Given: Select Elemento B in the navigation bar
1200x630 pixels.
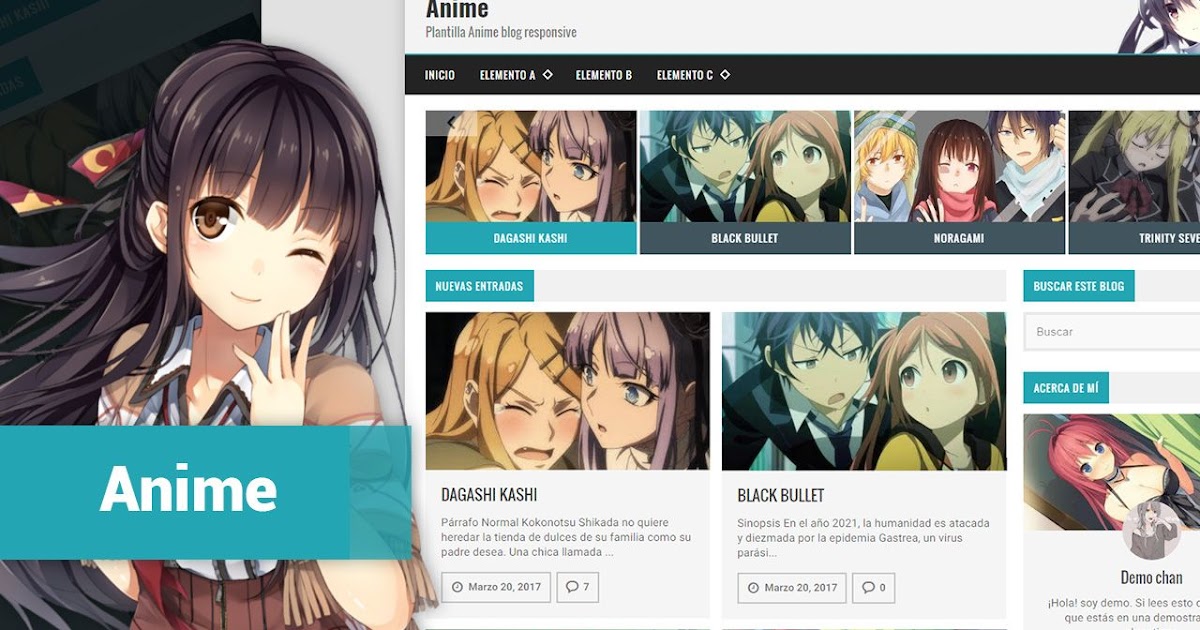Looking at the screenshot, I should click(x=604, y=74).
